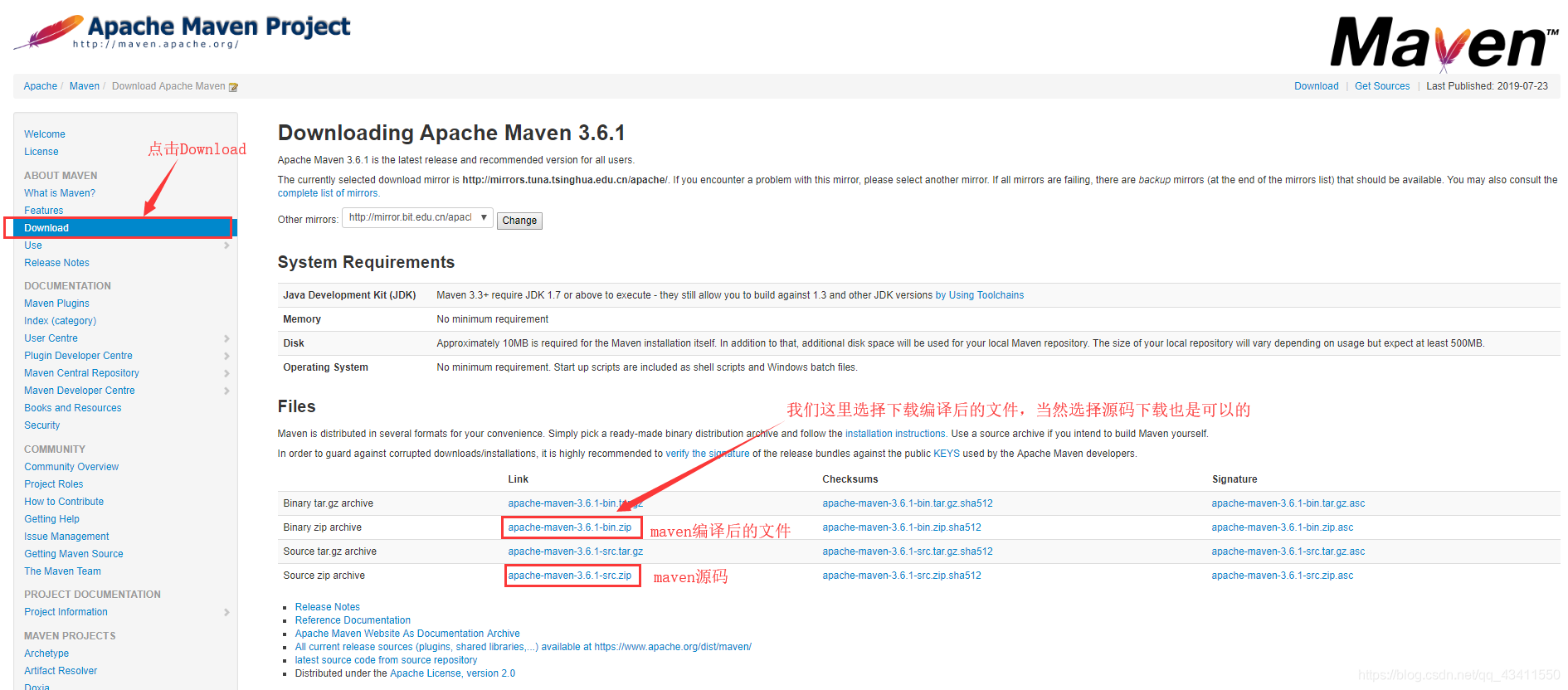
Task: Open Issue Management link
Action: tap(66, 537)
